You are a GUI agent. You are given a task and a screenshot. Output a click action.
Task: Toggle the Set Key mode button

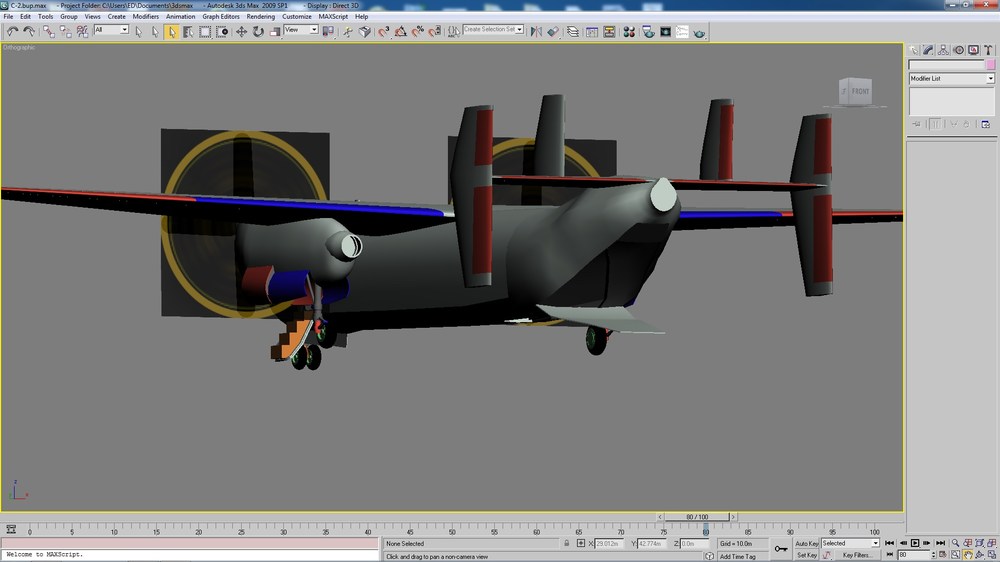(x=807, y=555)
